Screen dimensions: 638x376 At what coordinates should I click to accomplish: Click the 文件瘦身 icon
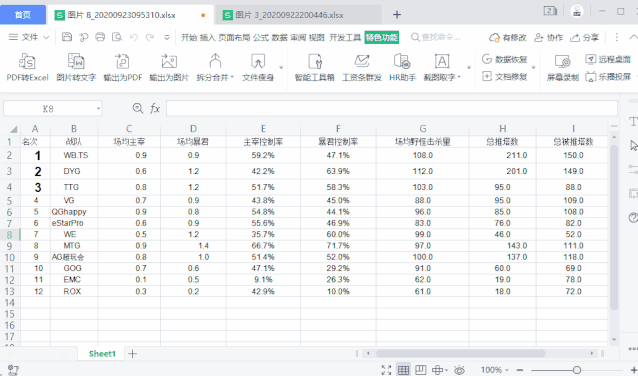point(258,62)
